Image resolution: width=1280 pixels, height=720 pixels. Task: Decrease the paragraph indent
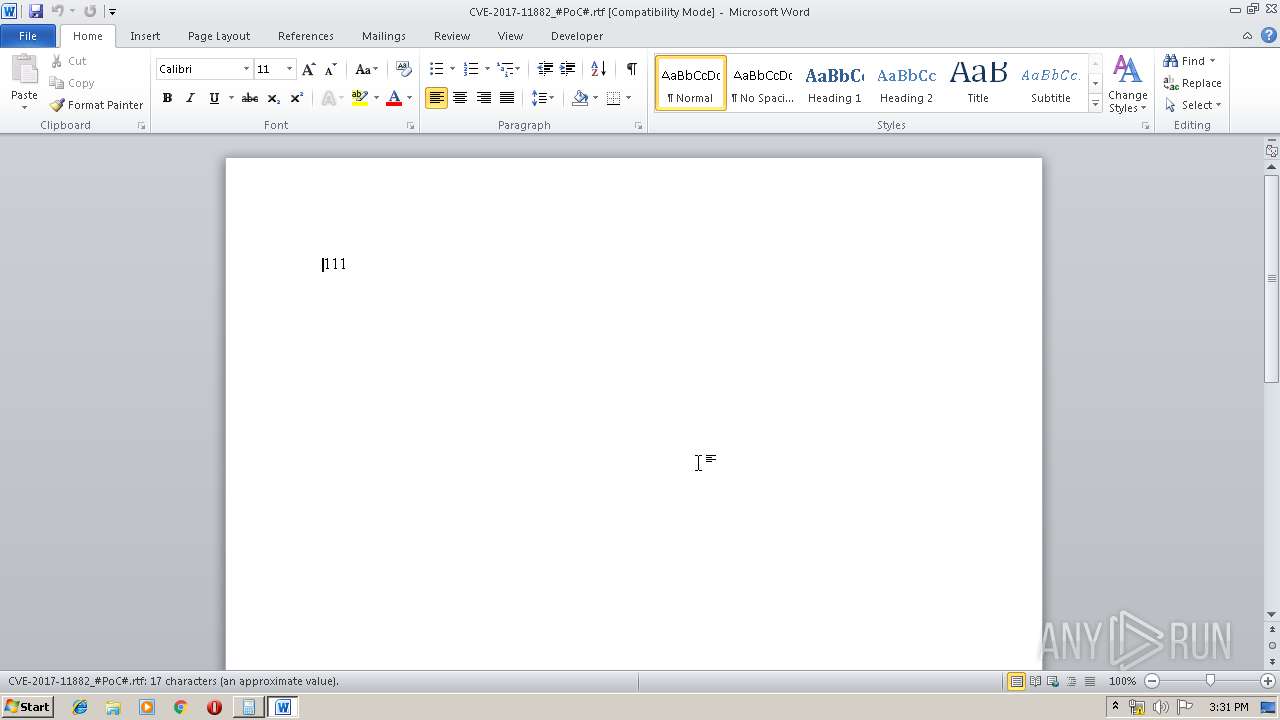click(x=545, y=69)
